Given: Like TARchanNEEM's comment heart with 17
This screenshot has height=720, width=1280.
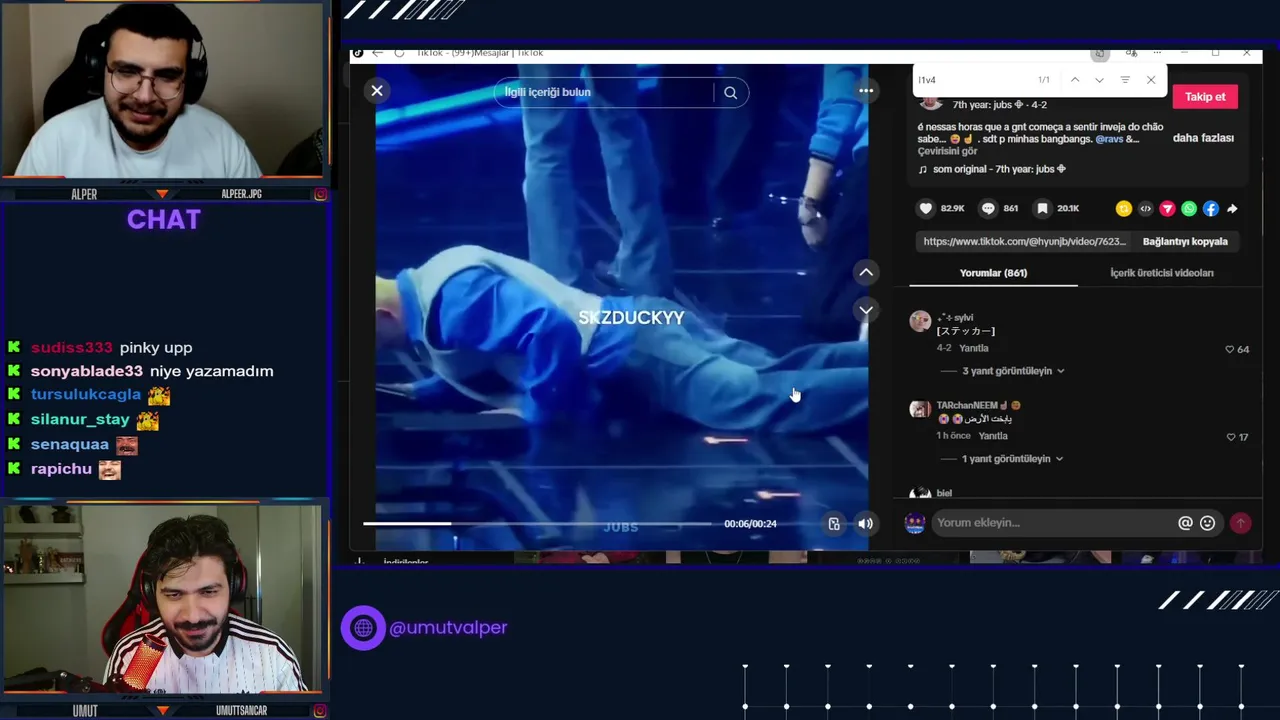Looking at the screenshot, I should click(x=1231, y=437).
